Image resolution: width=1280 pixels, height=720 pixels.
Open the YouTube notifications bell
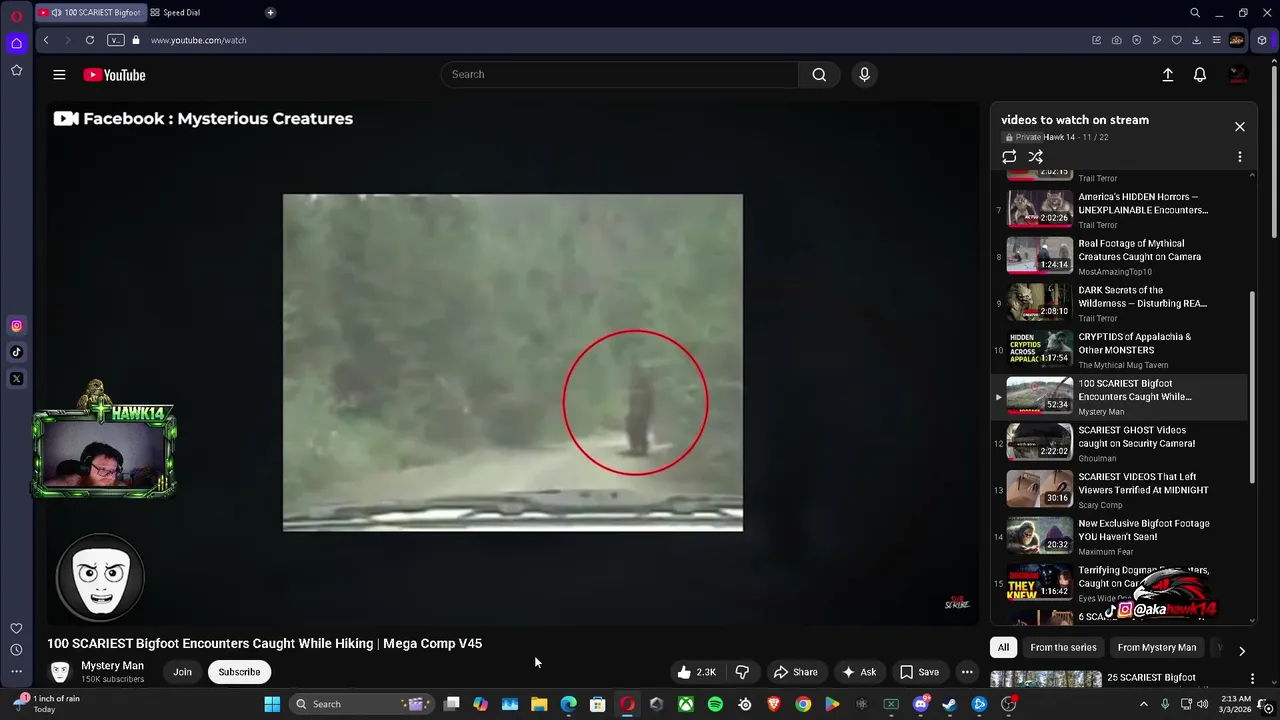pyautogui.click(x=1200, y=75)
